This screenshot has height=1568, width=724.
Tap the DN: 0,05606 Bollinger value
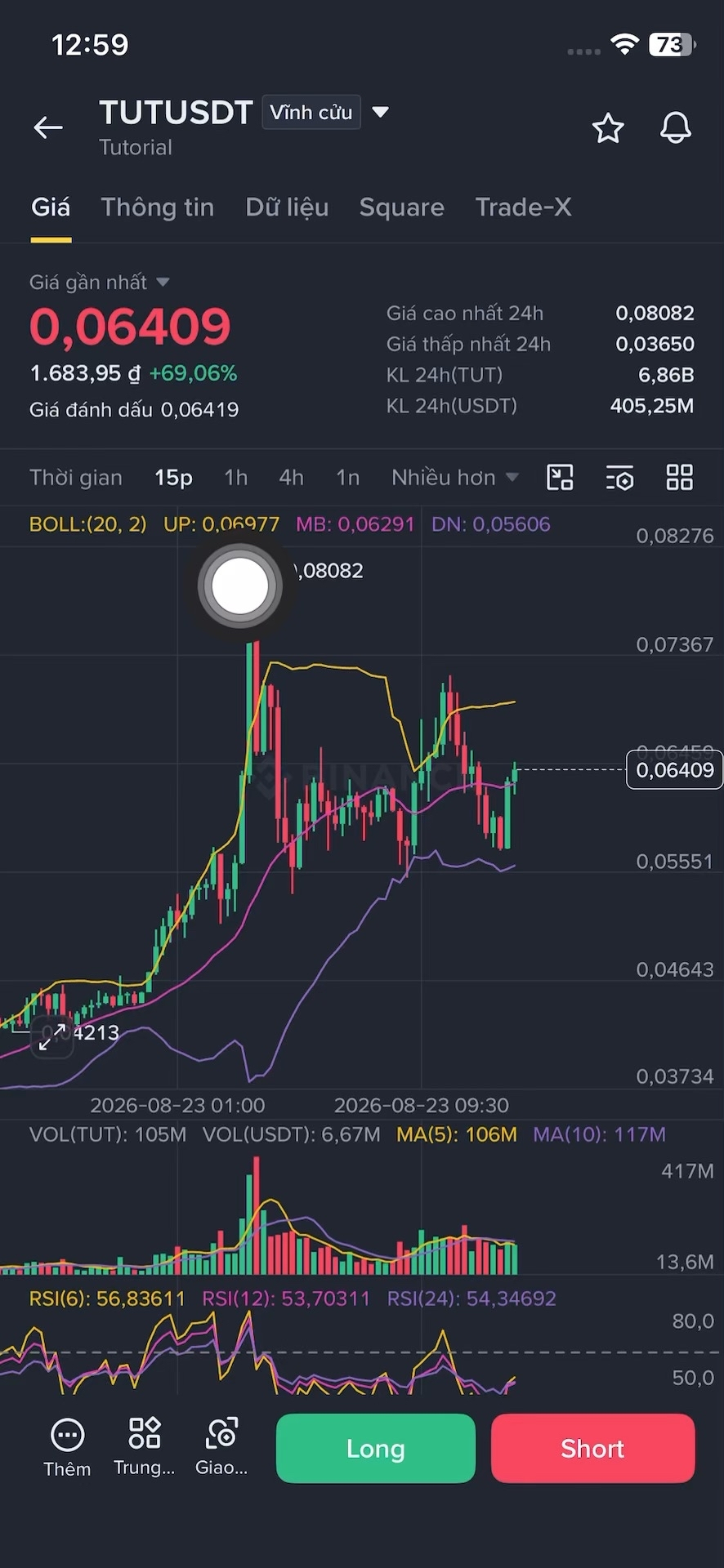click(x=491, y=524)
